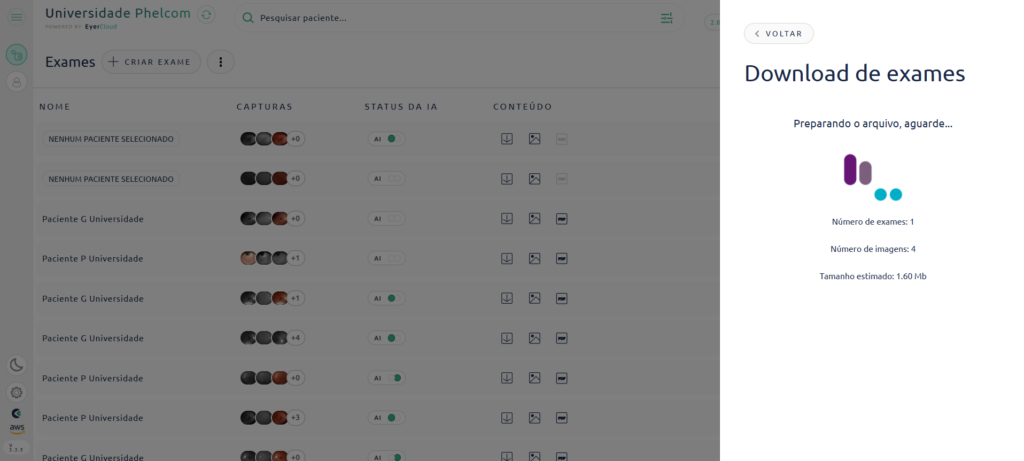Viewport: 1024px width, 461px height.
Task: Click the PDF report icon in the third row
Action: (x=562, y=219)
